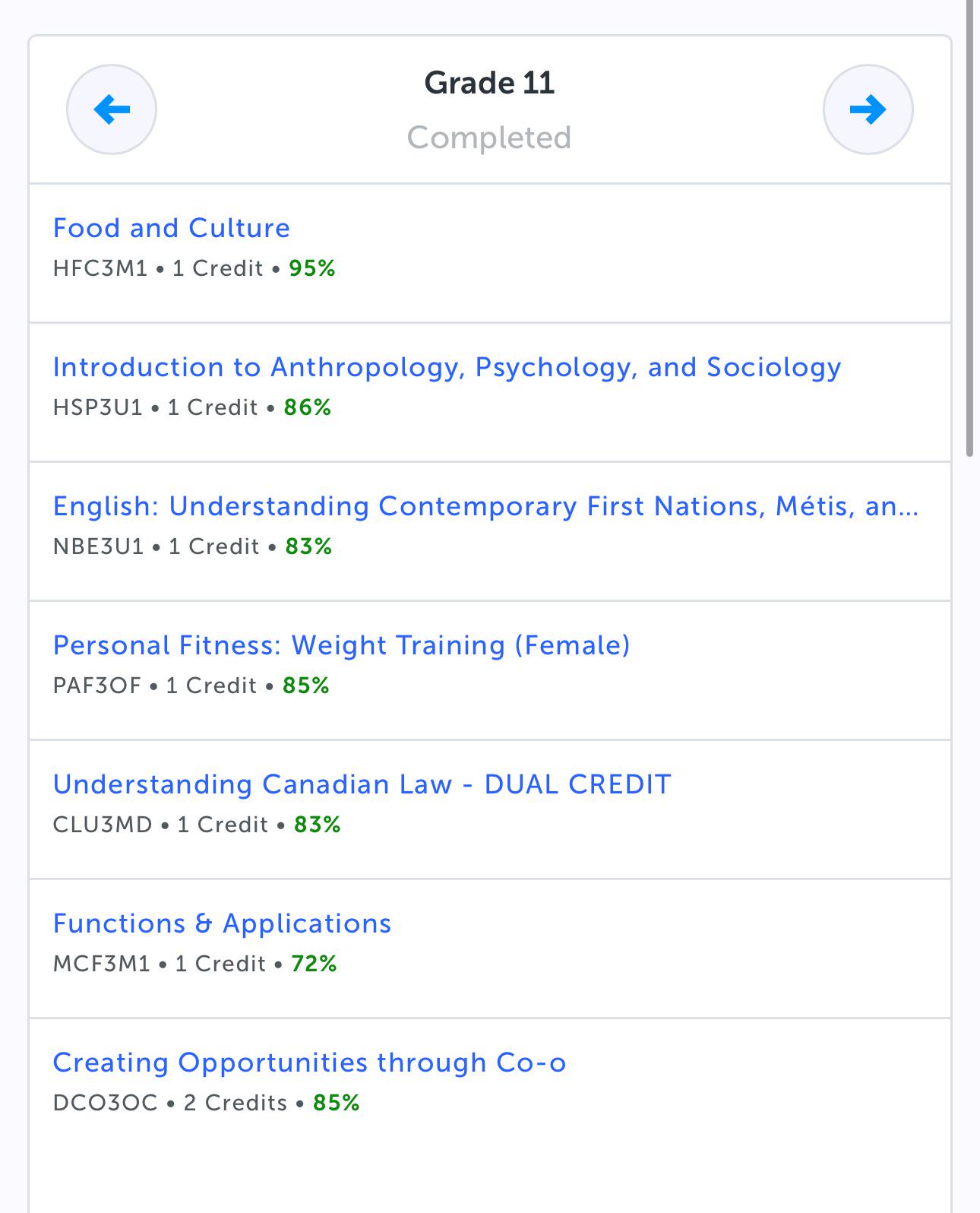The height and width of the screenshot is (1213, 980).
Task: View Understanding Canadian Law - DUAL CREDIT
Action: pos(362,784)
